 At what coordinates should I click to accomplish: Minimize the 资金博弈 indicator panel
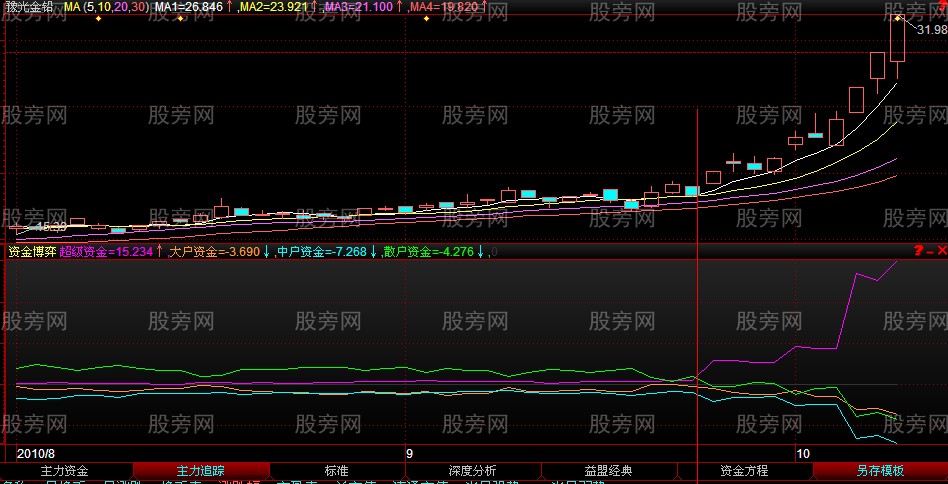[x=930, y=251]
